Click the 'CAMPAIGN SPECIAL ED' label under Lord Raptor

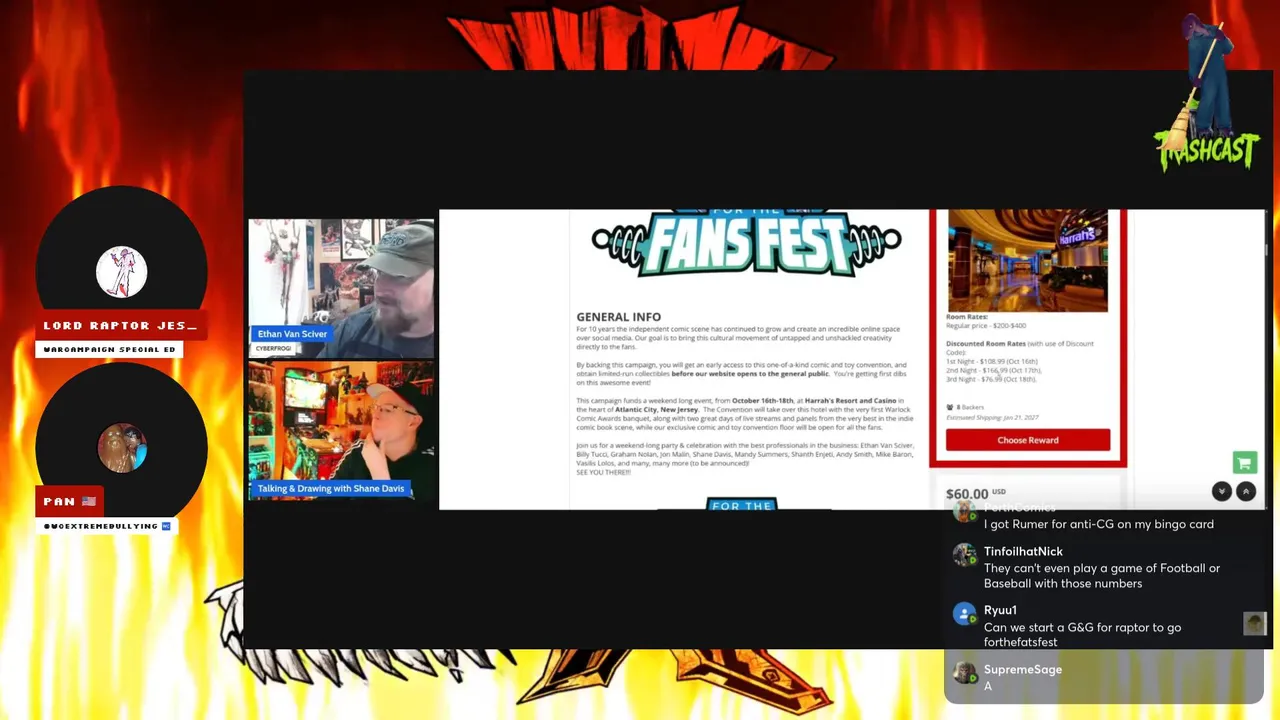[x=109, y=350]
